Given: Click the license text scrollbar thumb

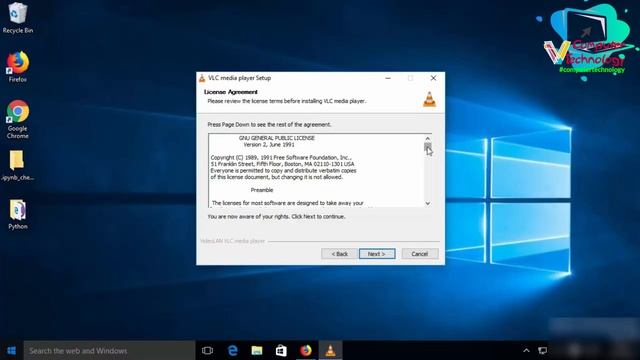Looking at the screenshot, I should (427, 147).
